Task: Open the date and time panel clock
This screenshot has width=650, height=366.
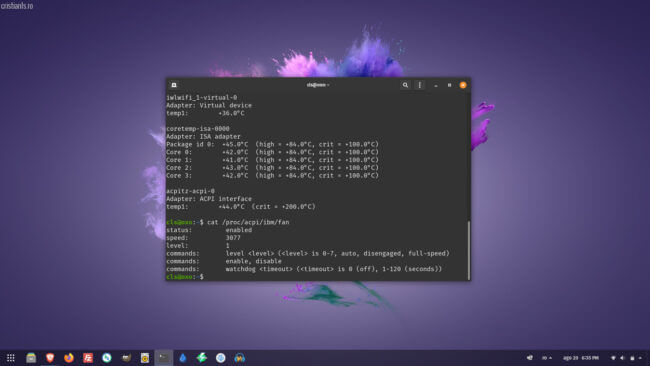Action: pyautogui.click(x=581, y=358)
